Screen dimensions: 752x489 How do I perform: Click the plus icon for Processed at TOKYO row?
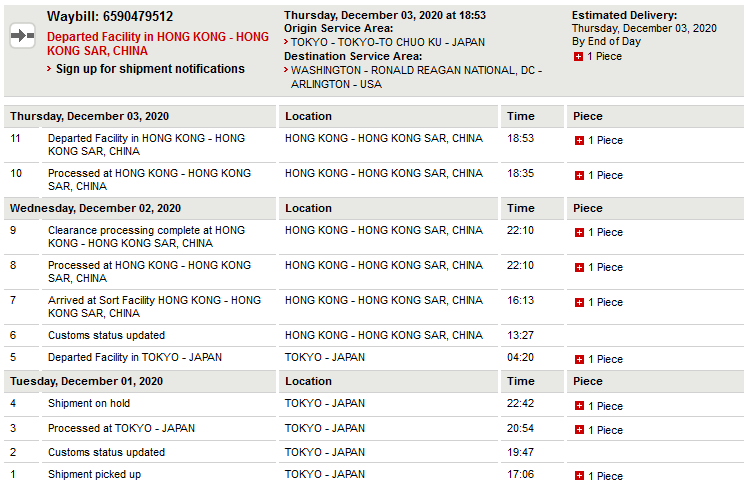point(579,430)
